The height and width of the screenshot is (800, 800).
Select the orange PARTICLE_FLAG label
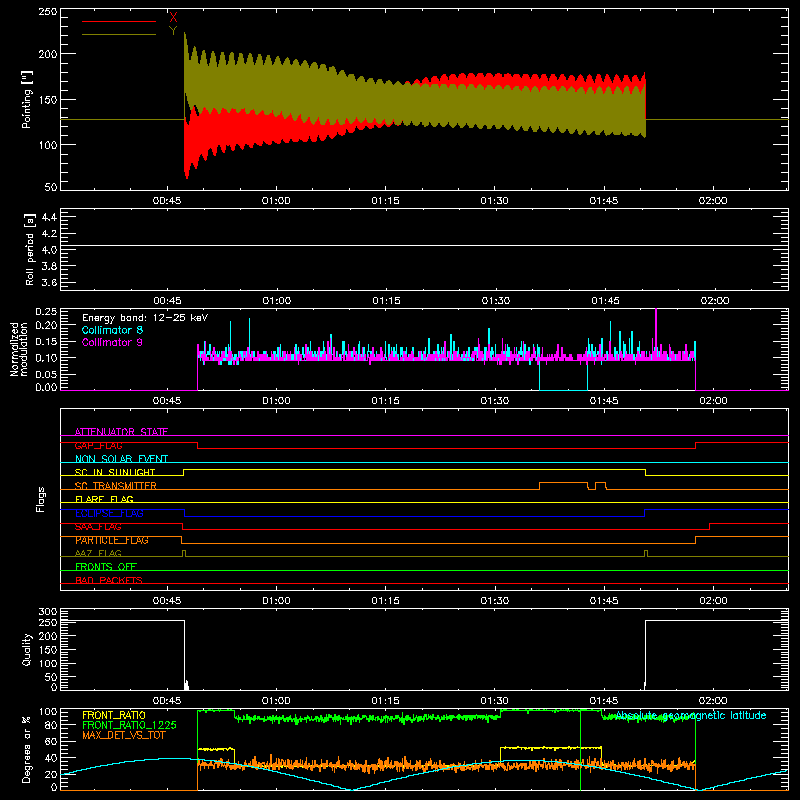[x=112, y=540]
